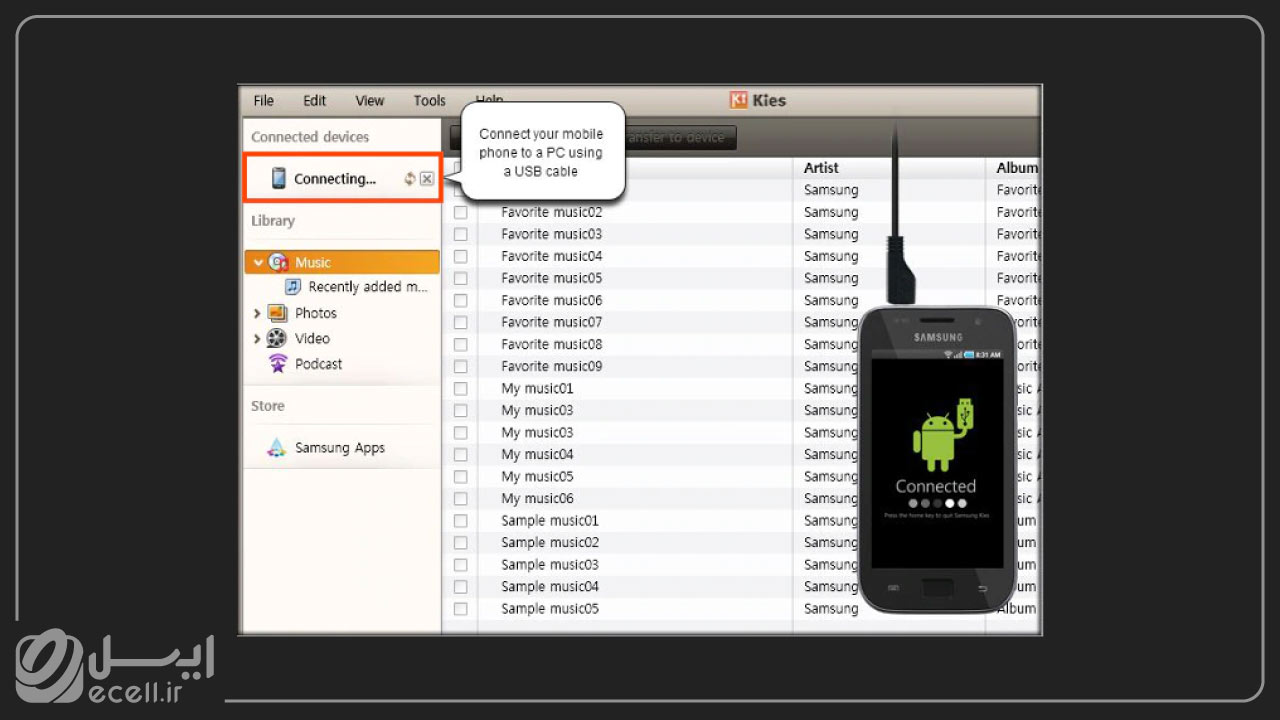This screenshot has width=1280, height=720.
Task: Tick the Sample music04 checkbox
Action: pyautogui.click(x=461, y=587)
